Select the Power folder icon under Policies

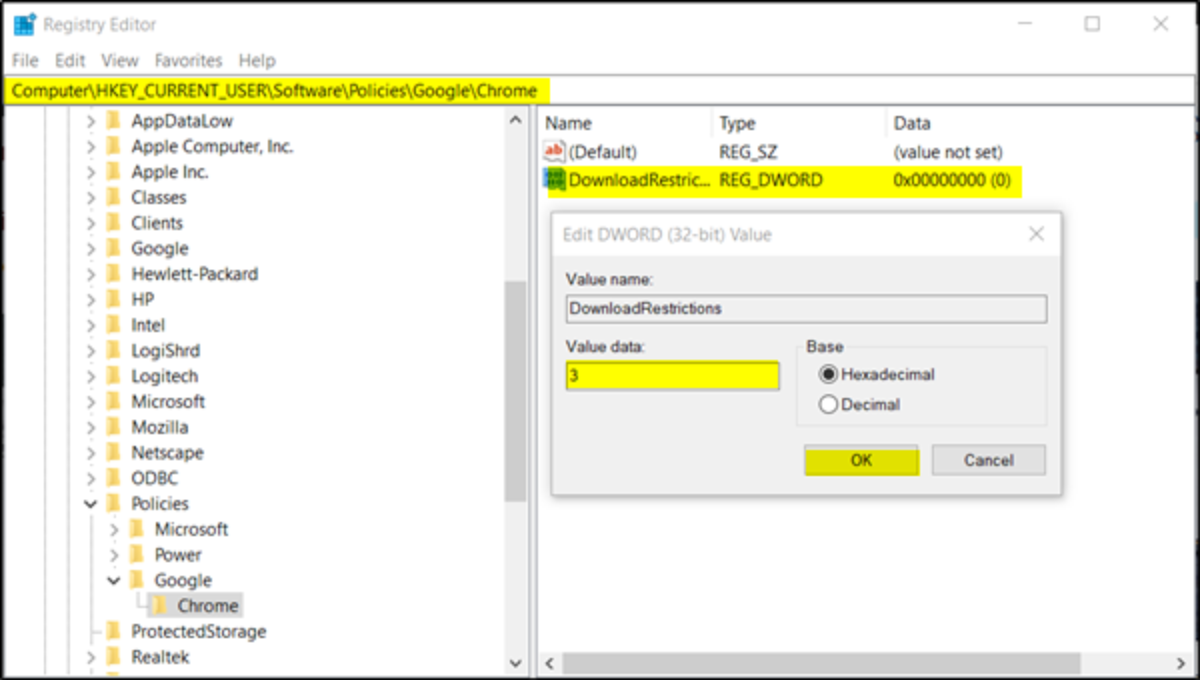pyautogui.click(x=139, y=555)
